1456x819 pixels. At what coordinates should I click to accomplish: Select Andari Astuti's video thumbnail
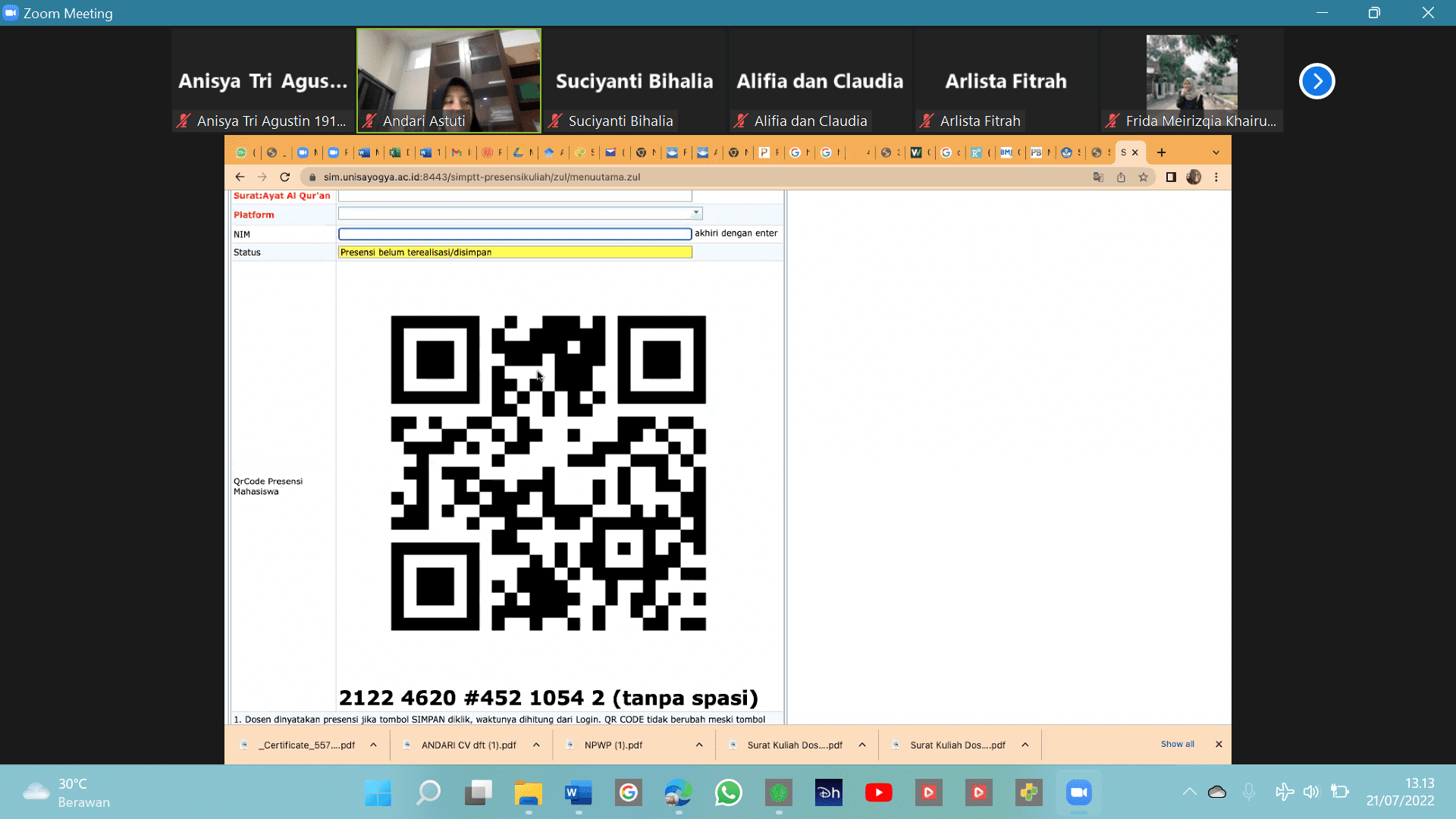tap(449, 80)
